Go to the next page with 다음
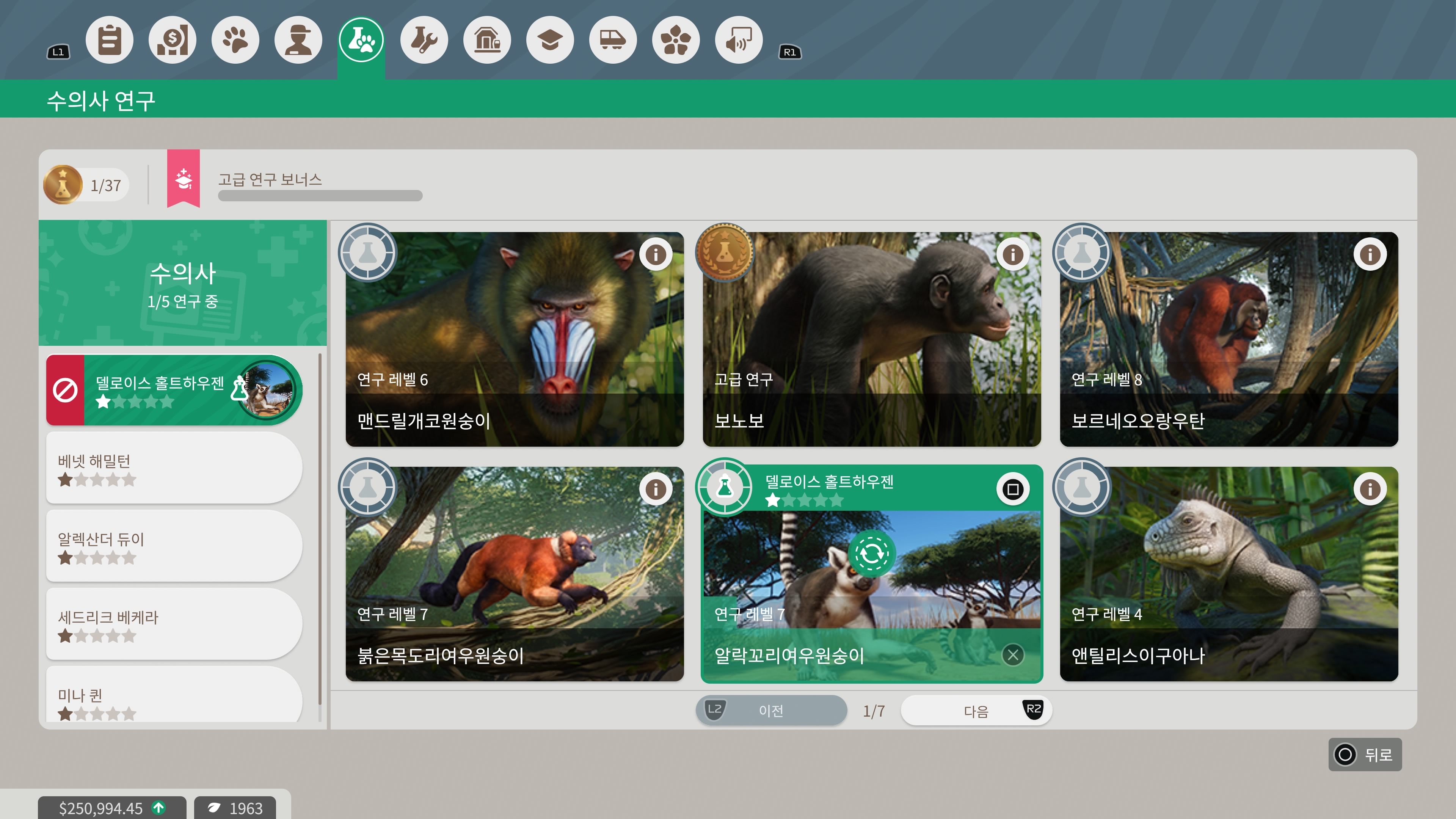 [x=976, y=711]
